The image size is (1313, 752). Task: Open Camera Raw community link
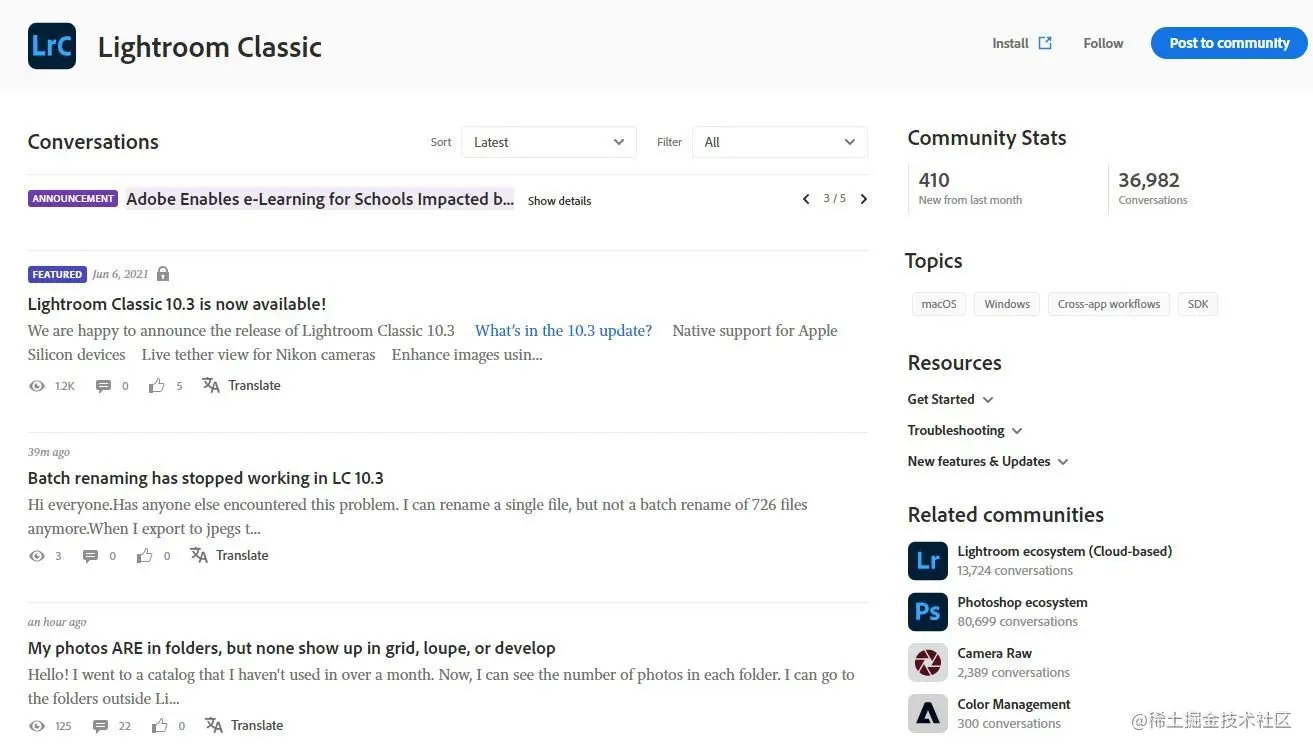(994, 653)
